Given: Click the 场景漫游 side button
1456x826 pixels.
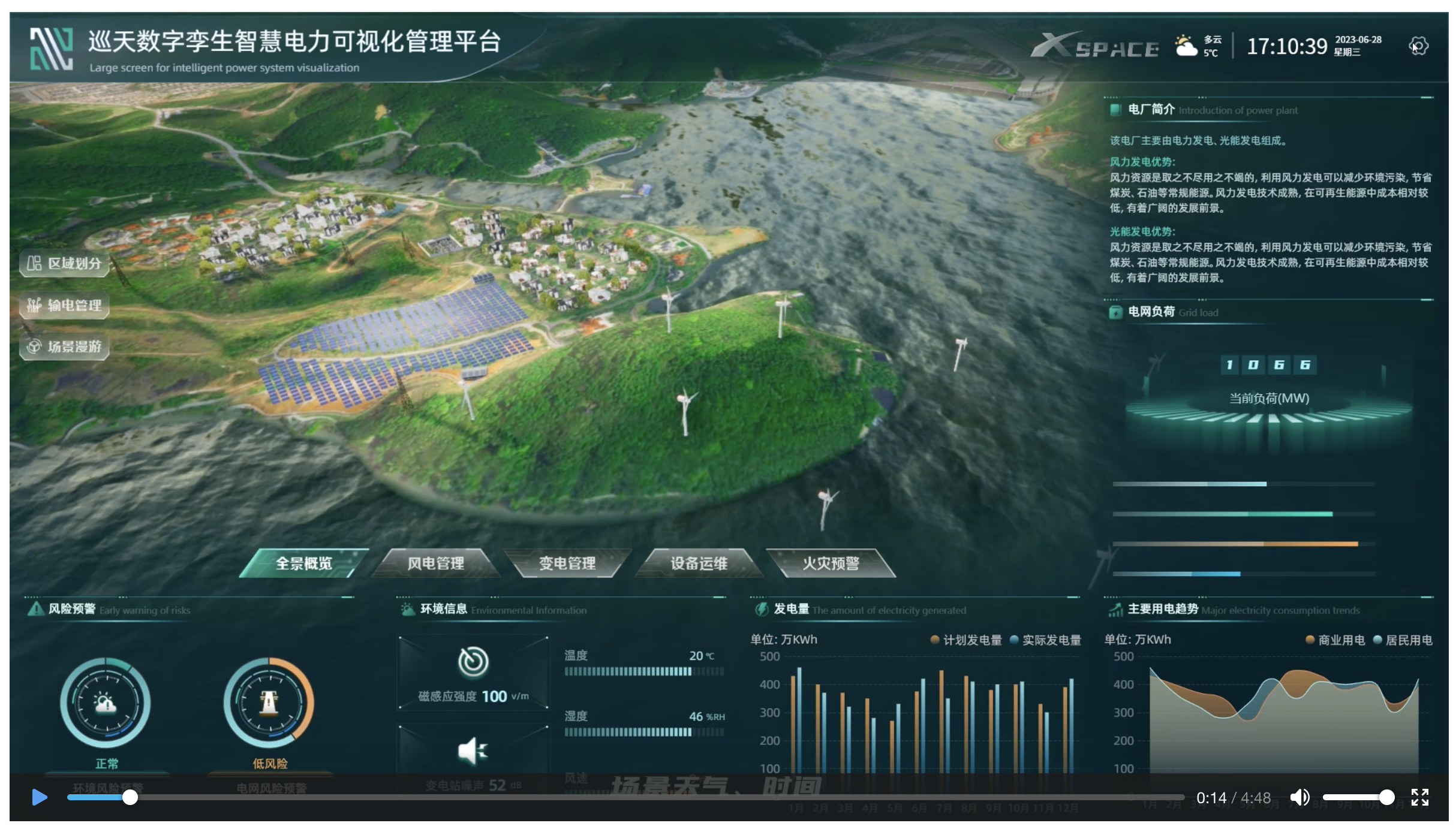Looking at the screenshot, I should pyautogui.click(x=65, y=346).
